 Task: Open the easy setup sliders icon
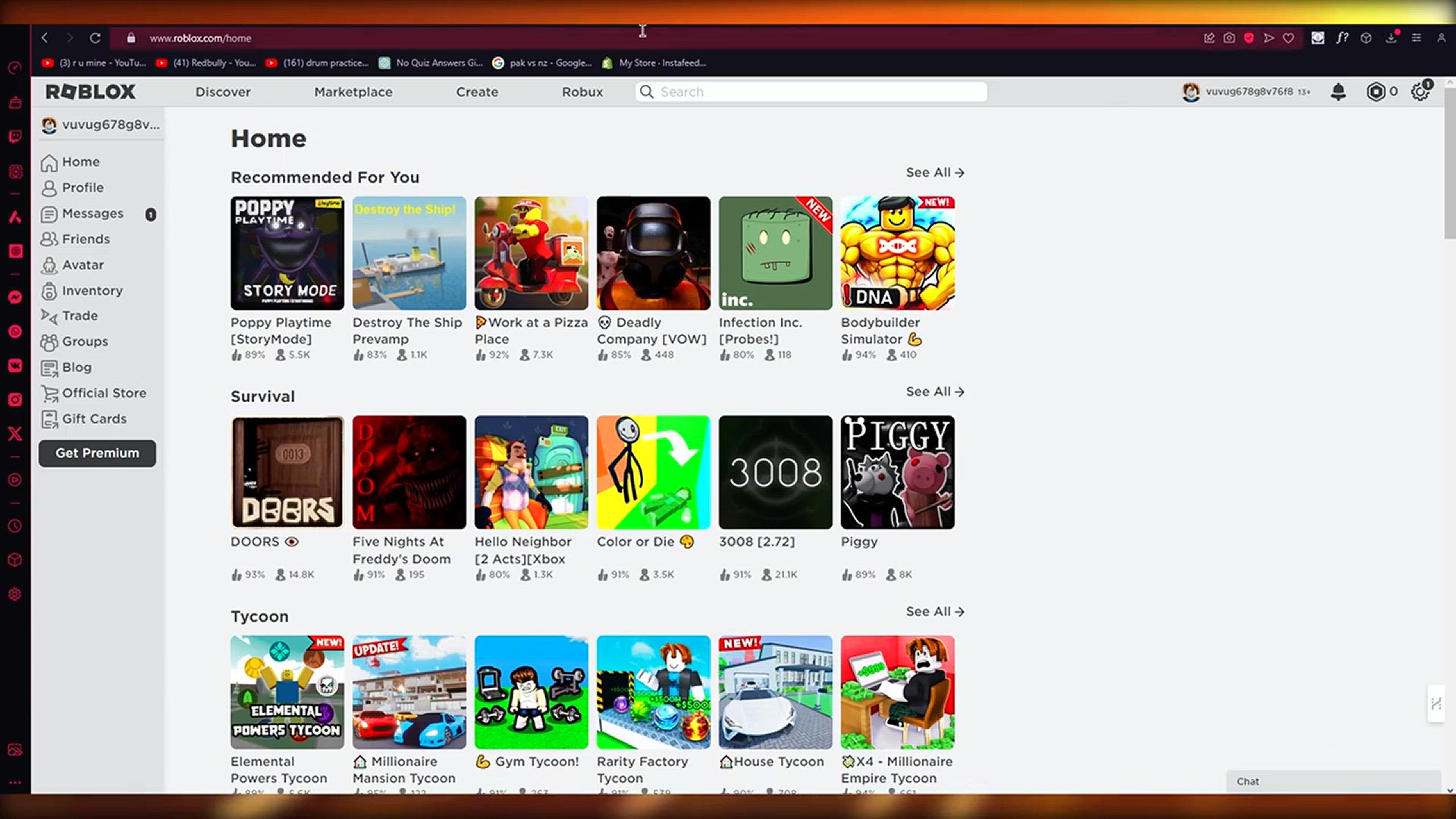1416,38
